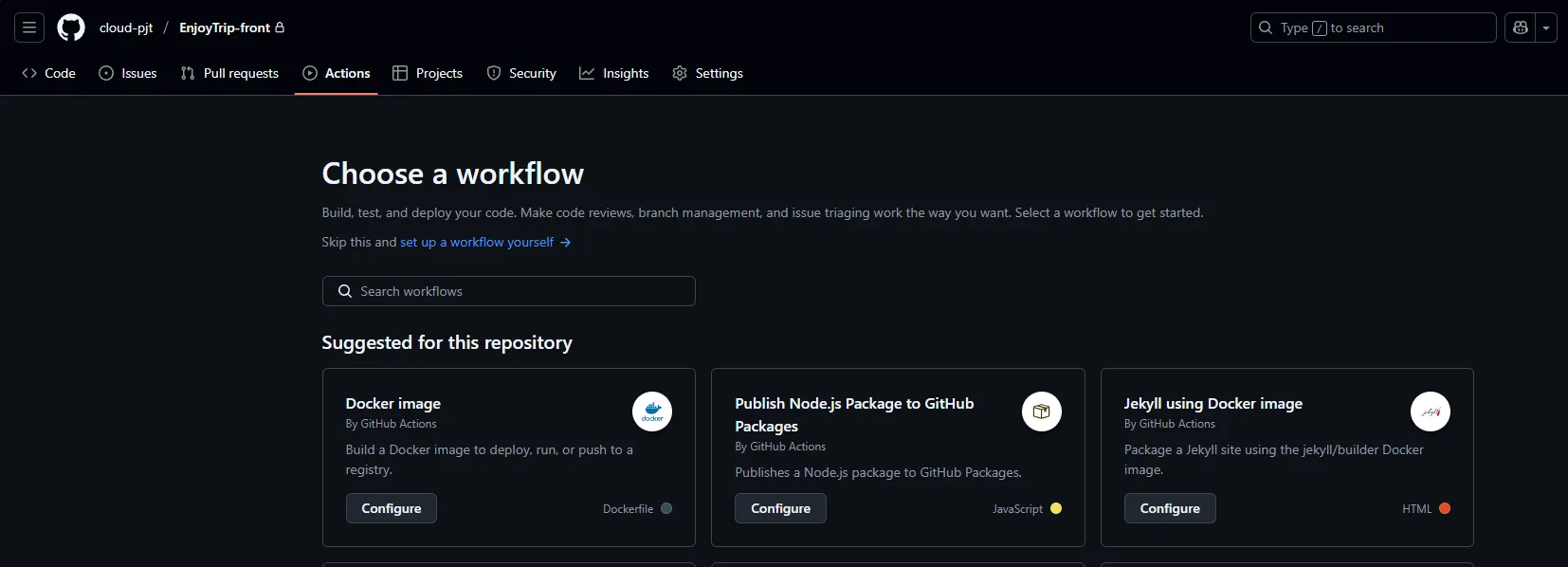
Task: Focus the Search workflows field
Action: point(509,291)
